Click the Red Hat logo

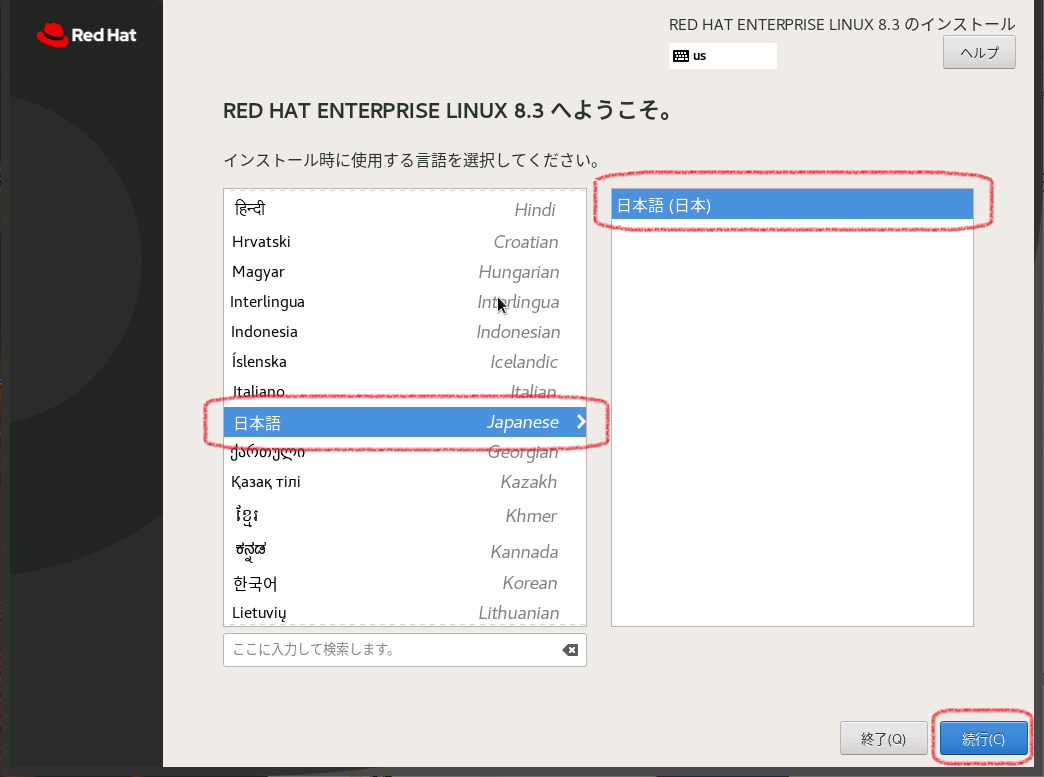coord(87,35)
